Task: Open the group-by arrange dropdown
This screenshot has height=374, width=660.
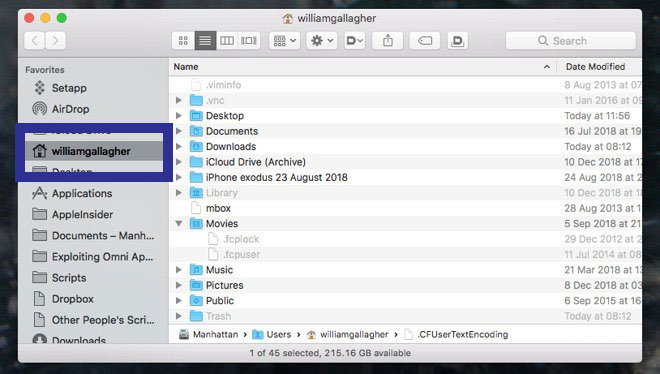Action: [285, 41]
